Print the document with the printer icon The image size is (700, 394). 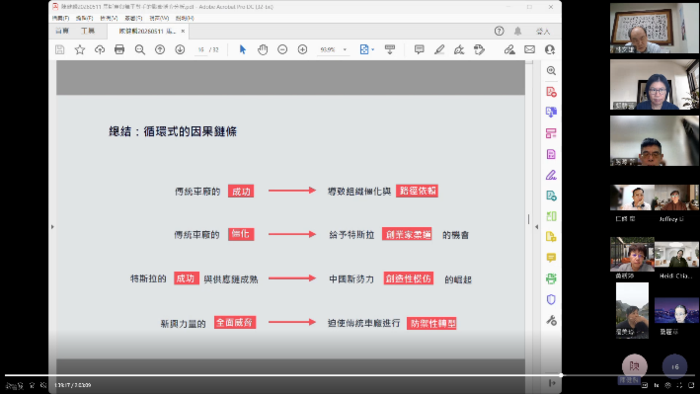coord(119,50)
